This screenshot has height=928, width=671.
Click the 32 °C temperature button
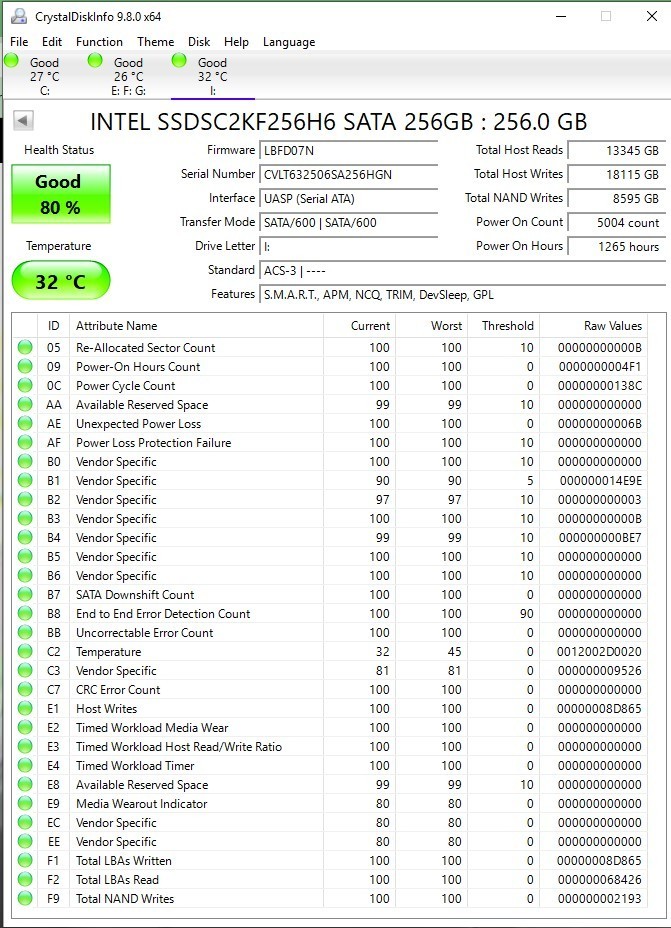[x=61, y=281]
